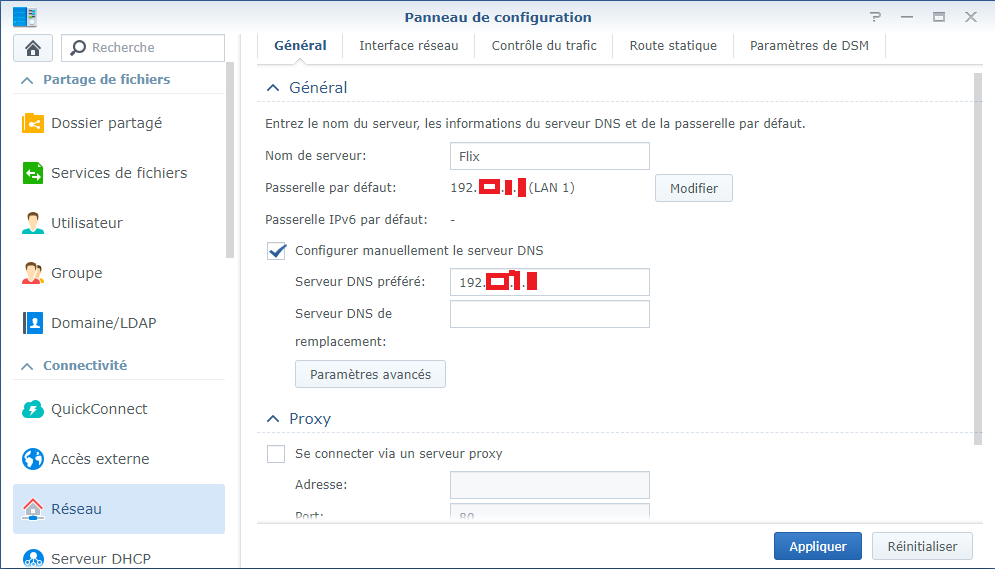Open Services de fichiers icon

pyautogui.click(x=33, y=173)
